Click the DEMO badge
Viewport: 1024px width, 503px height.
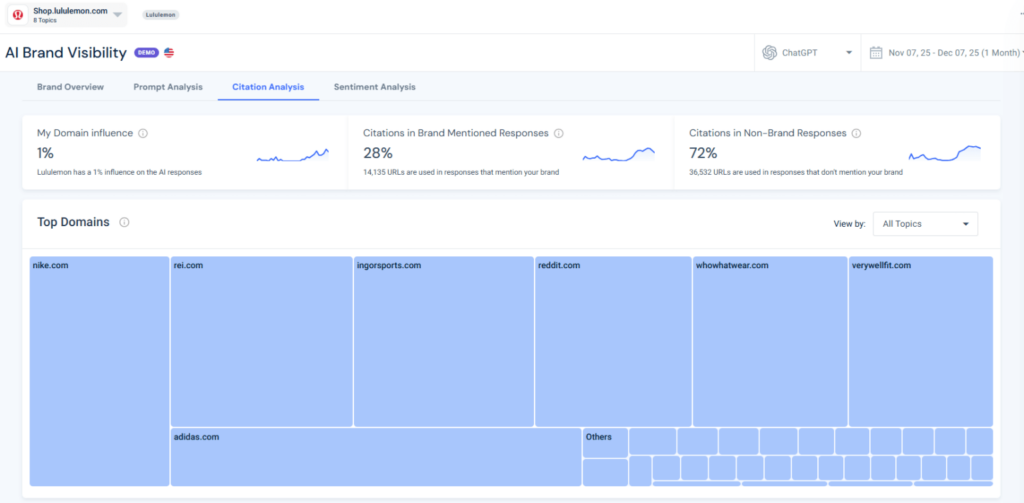[146, 52]
